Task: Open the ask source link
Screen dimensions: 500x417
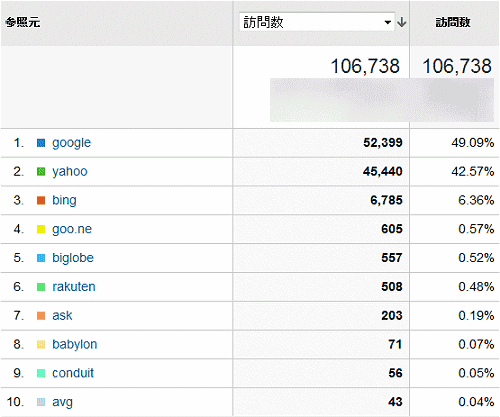Action: pyautogui.click(x=62, y=315)
